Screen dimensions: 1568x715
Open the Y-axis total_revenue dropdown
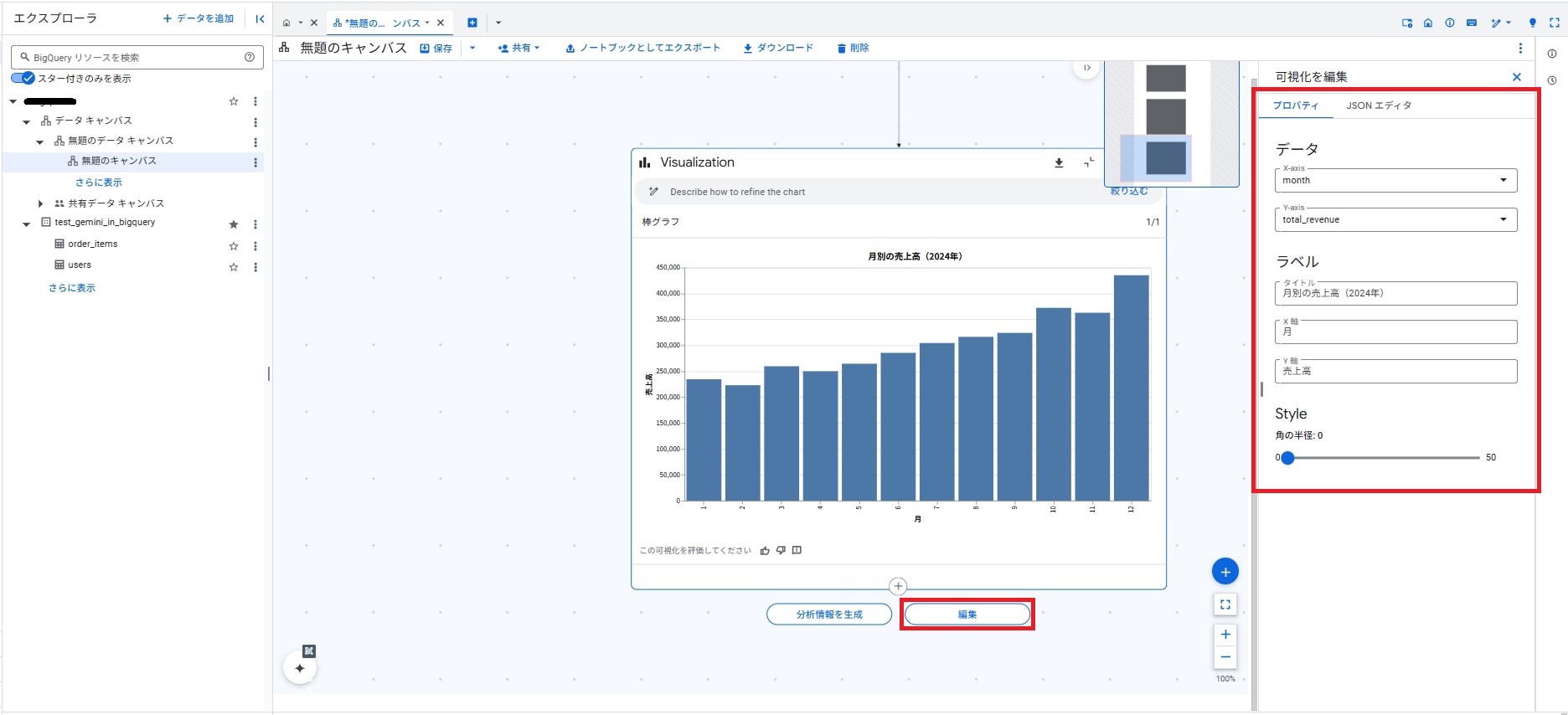(1395, 219)
